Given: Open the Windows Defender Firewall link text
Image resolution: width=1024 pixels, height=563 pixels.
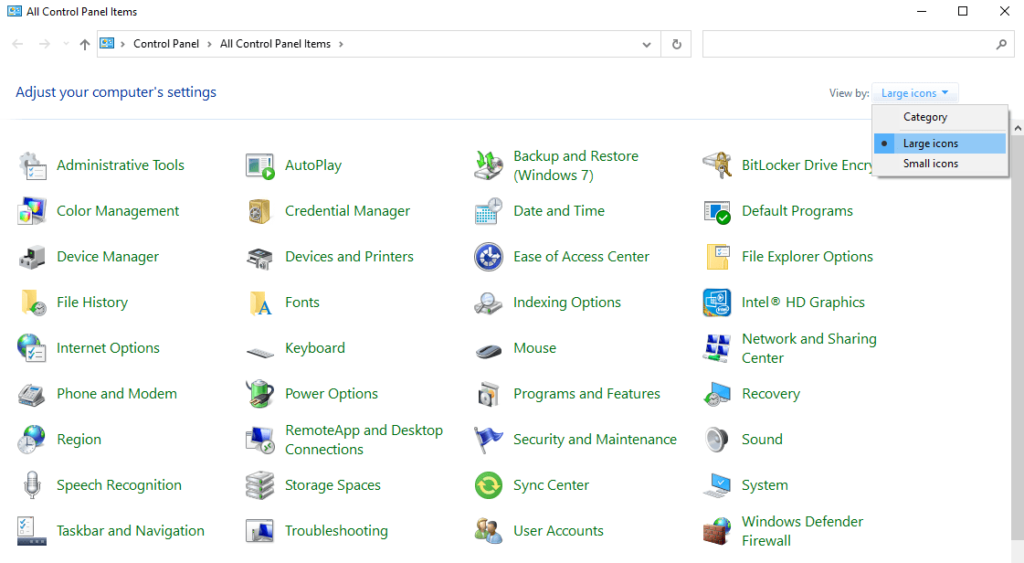Looking at the screenshot, I should 802,531.
